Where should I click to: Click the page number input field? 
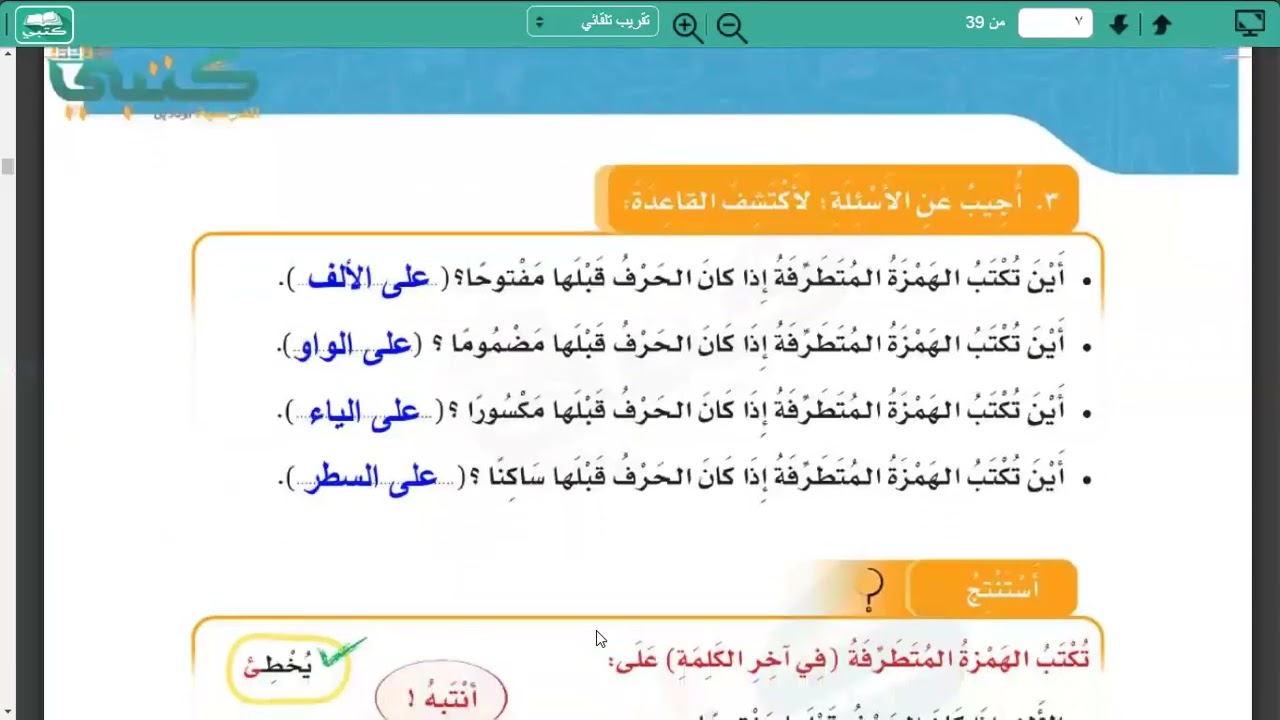click(1054, 22)
